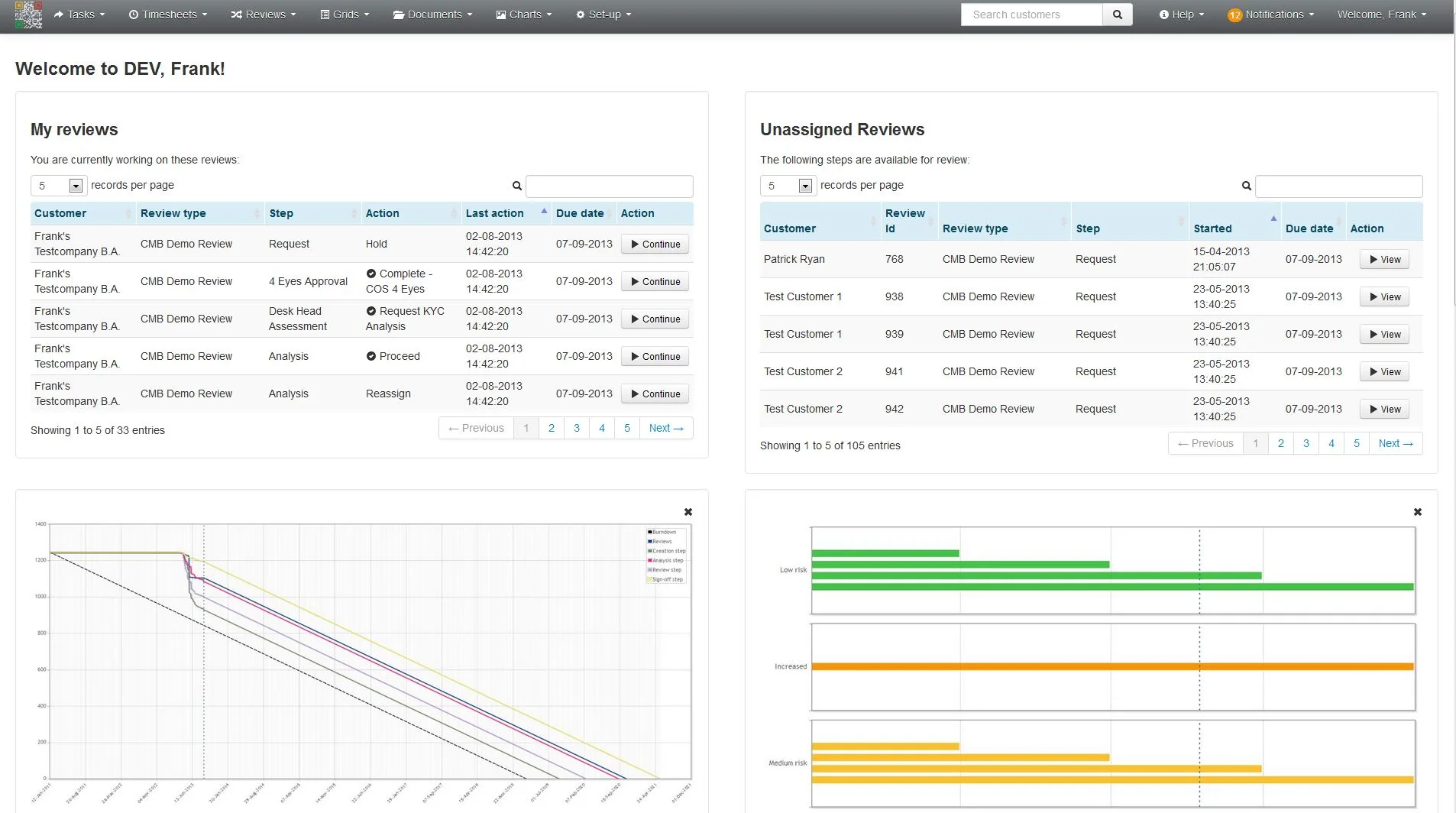
Task: Go to page 3 of My reviews
Action: 577,428
